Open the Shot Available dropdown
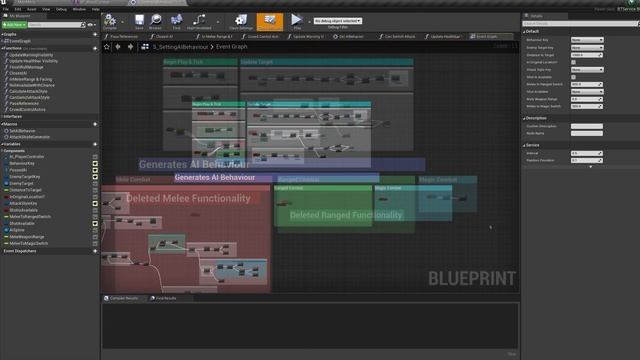This screenshot has width=640, height=360. point(587,92)
